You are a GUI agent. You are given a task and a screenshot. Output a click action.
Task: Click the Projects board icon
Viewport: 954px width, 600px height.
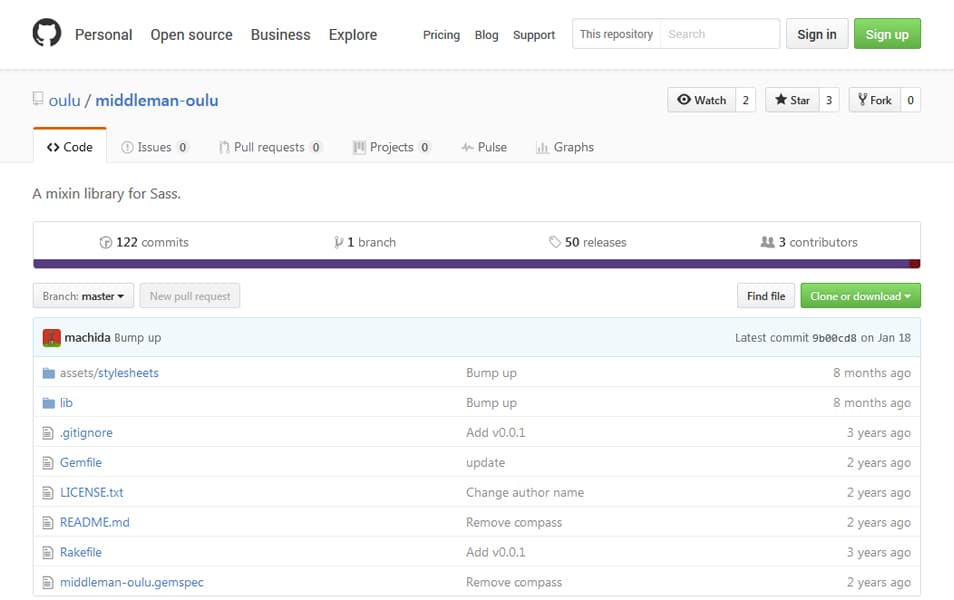click(359, 147)
